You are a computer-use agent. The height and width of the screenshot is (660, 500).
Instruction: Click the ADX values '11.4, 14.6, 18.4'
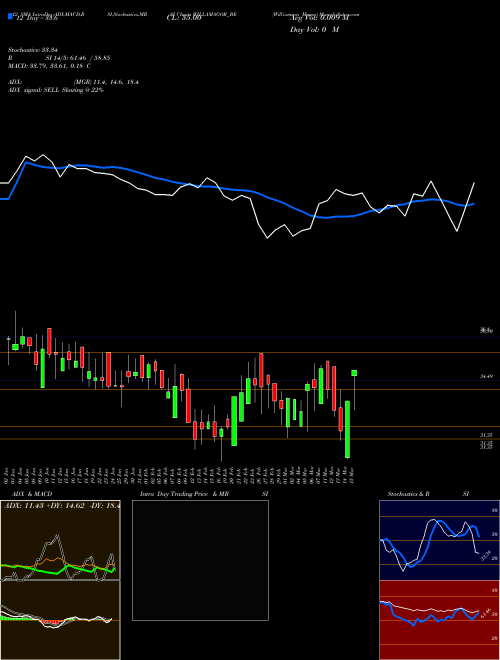116,82
